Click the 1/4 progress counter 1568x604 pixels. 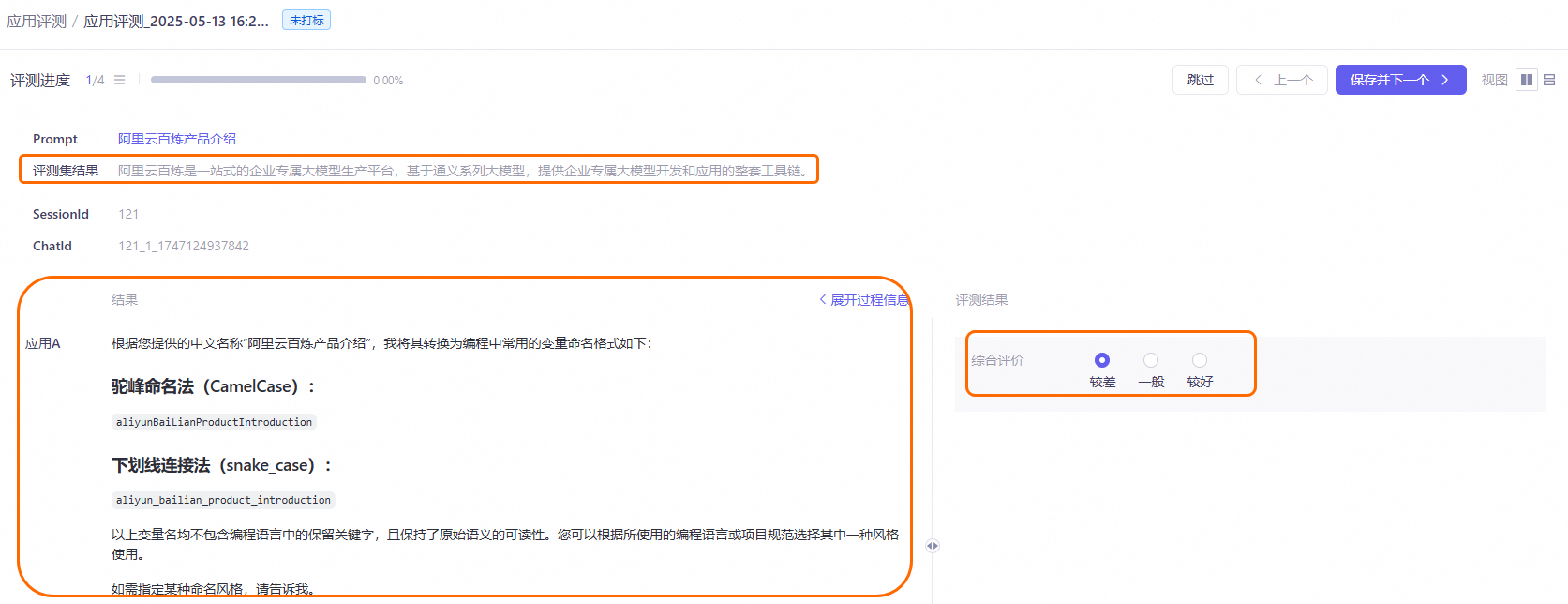(95, 80)
